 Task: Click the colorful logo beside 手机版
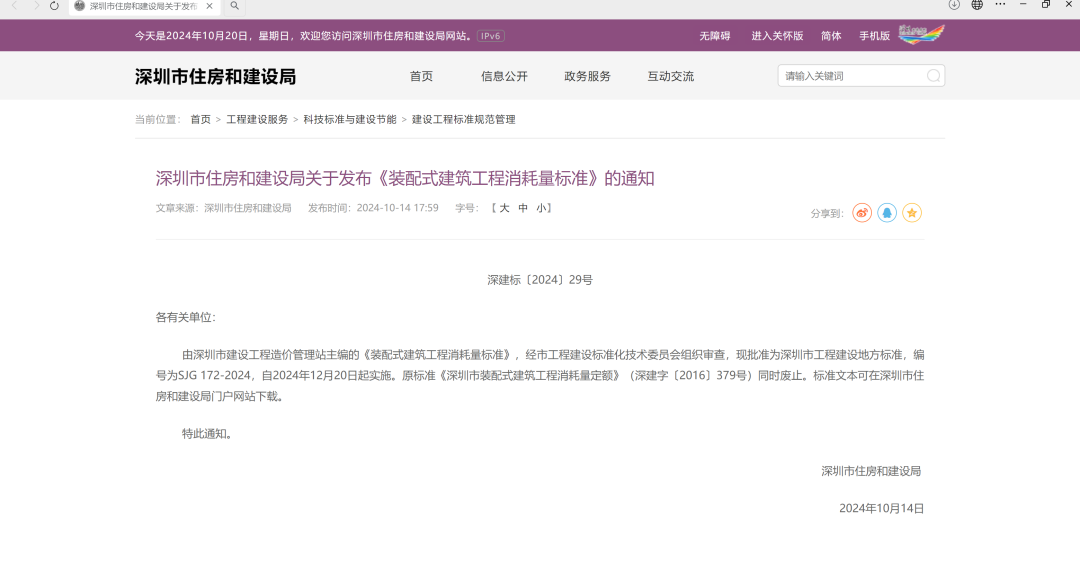922,34
